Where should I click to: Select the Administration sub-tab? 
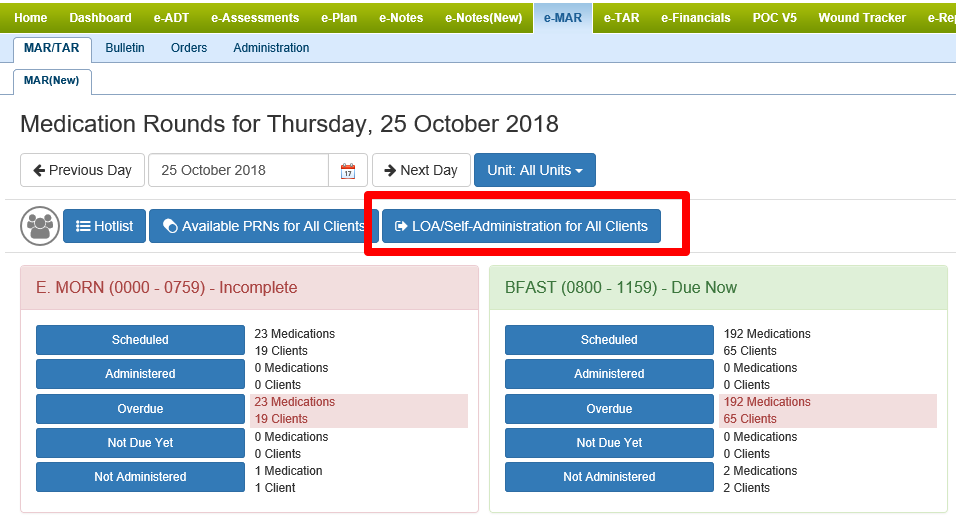271,48
